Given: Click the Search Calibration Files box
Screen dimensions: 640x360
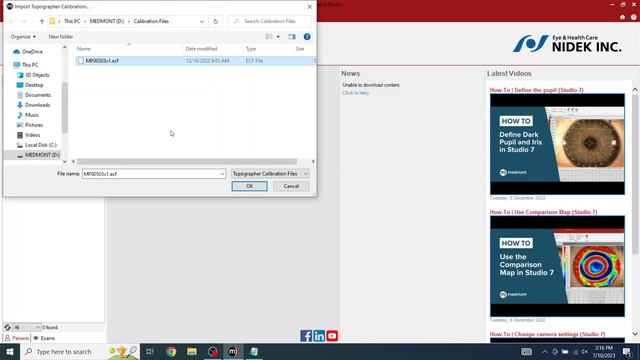Looking at the screenshot, I should point(269,21).
